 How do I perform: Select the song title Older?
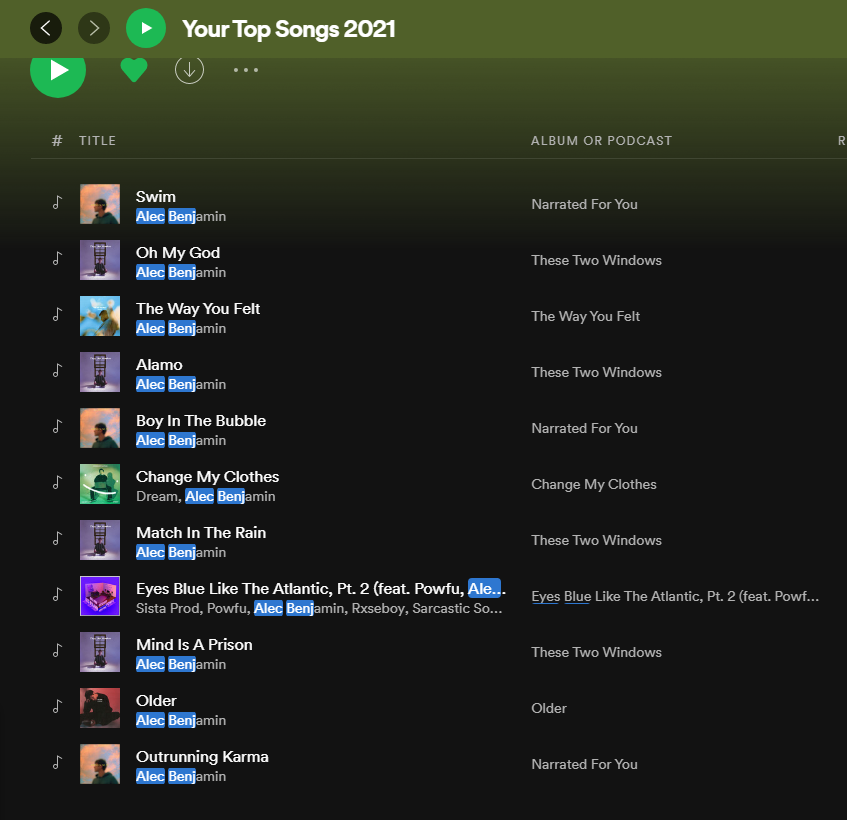(156, 701)
